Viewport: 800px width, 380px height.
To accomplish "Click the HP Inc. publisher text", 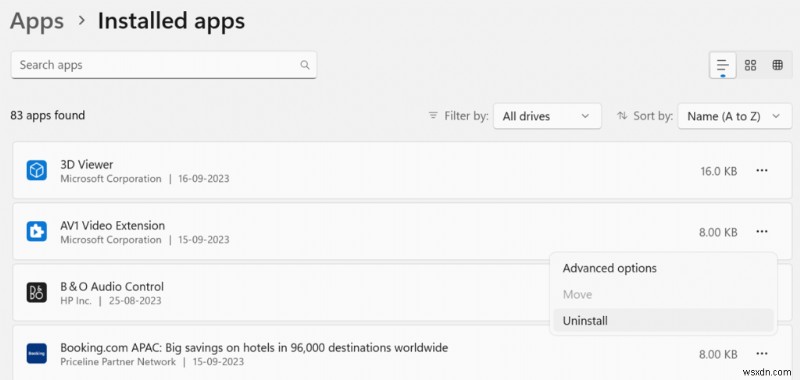I will [x=76, y=300].
